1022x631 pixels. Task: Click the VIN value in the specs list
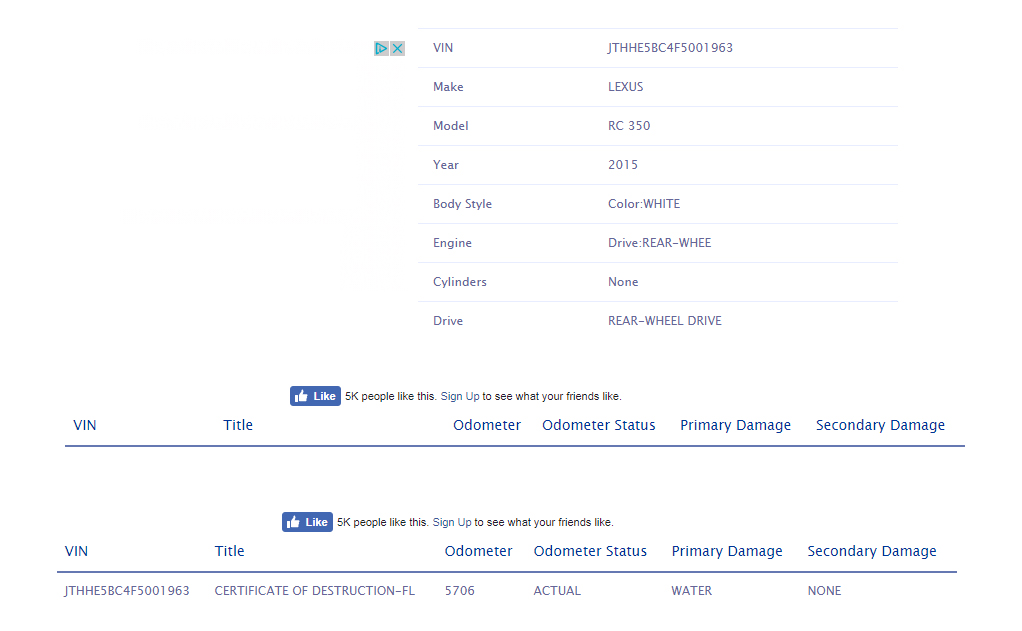tap(670, 48)
